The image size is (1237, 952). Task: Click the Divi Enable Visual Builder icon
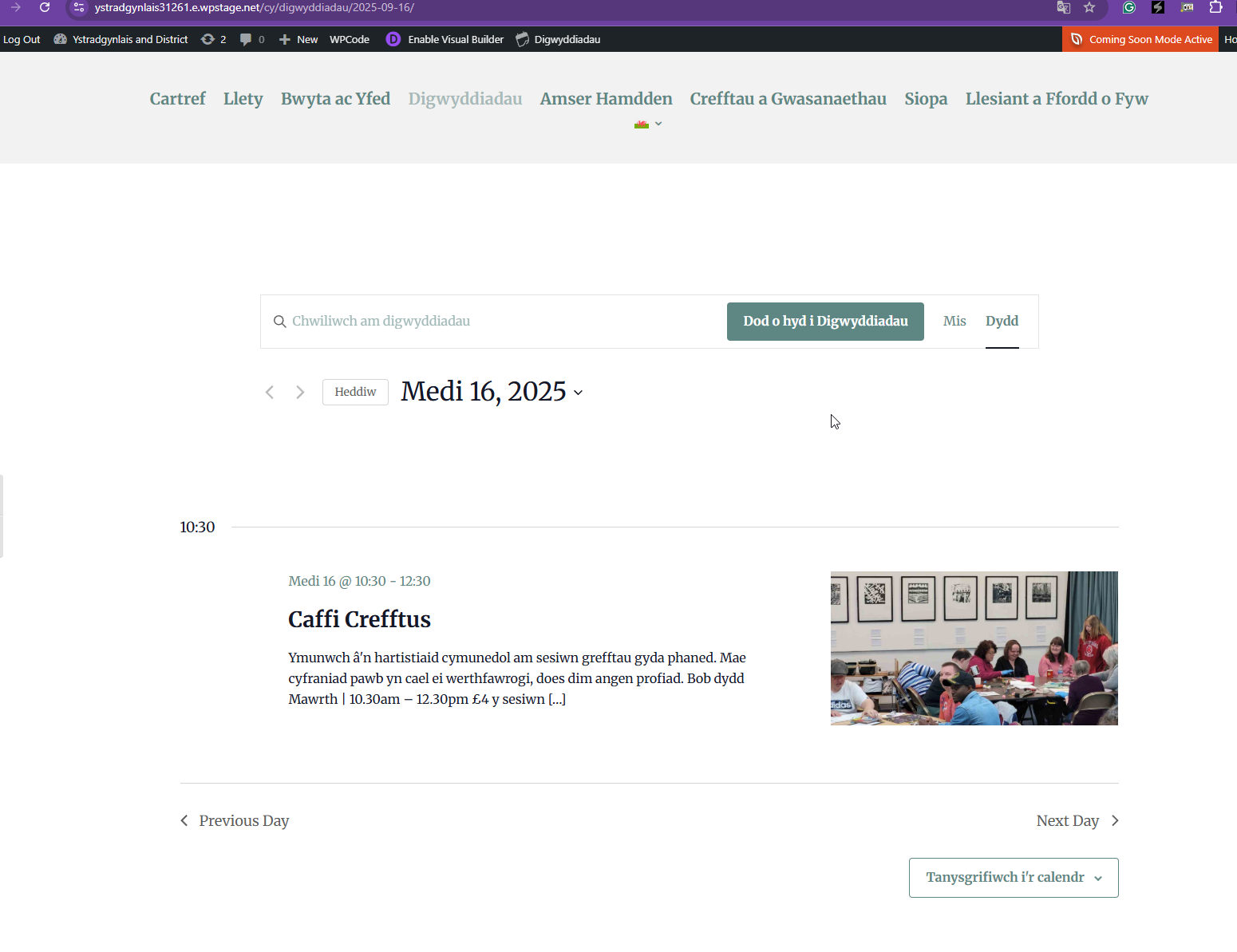tap(393, 39)
